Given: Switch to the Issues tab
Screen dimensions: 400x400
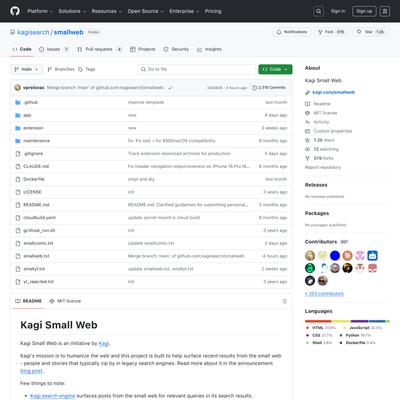Looking at the screenshot, I should [x=54, y=49].
